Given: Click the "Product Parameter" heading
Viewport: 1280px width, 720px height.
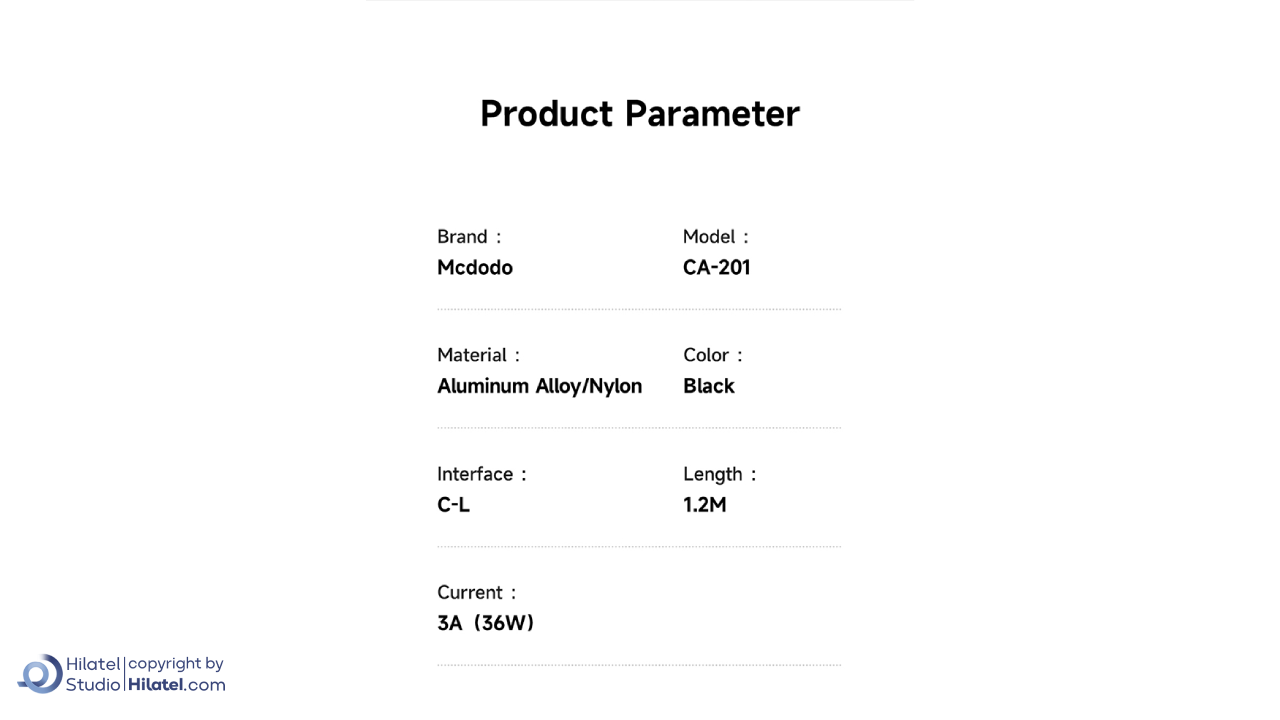Looking at the screenshot, I should pos(640,114).
